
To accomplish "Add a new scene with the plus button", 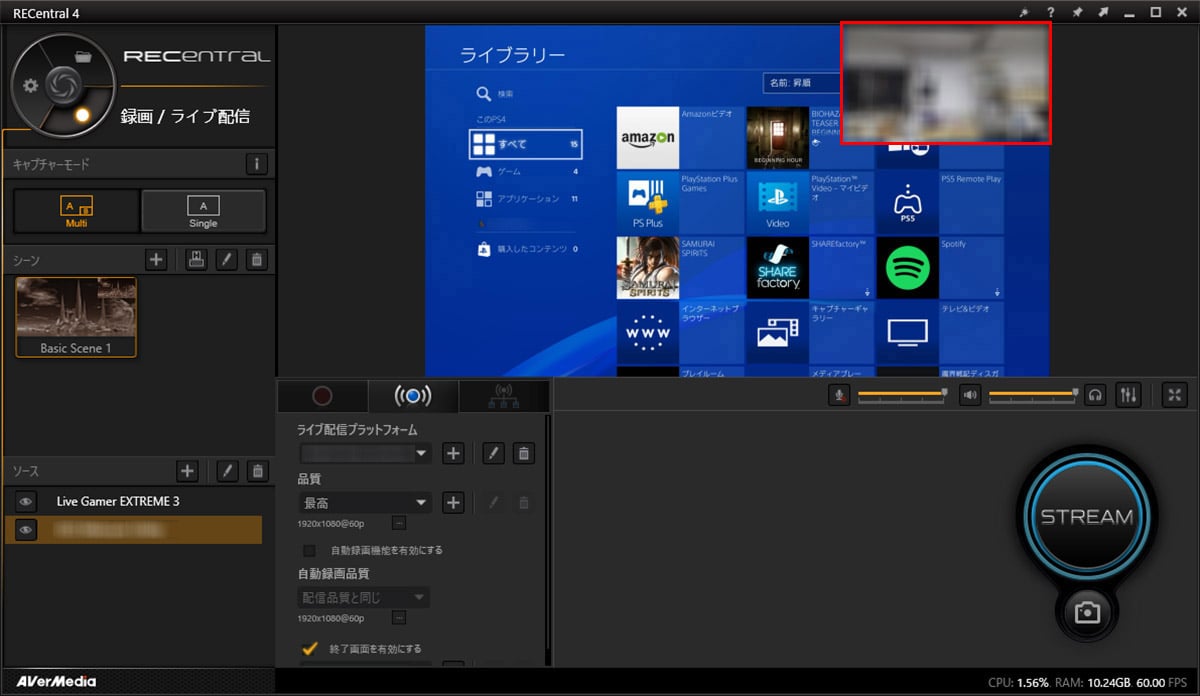I will [x=156, y=260].
